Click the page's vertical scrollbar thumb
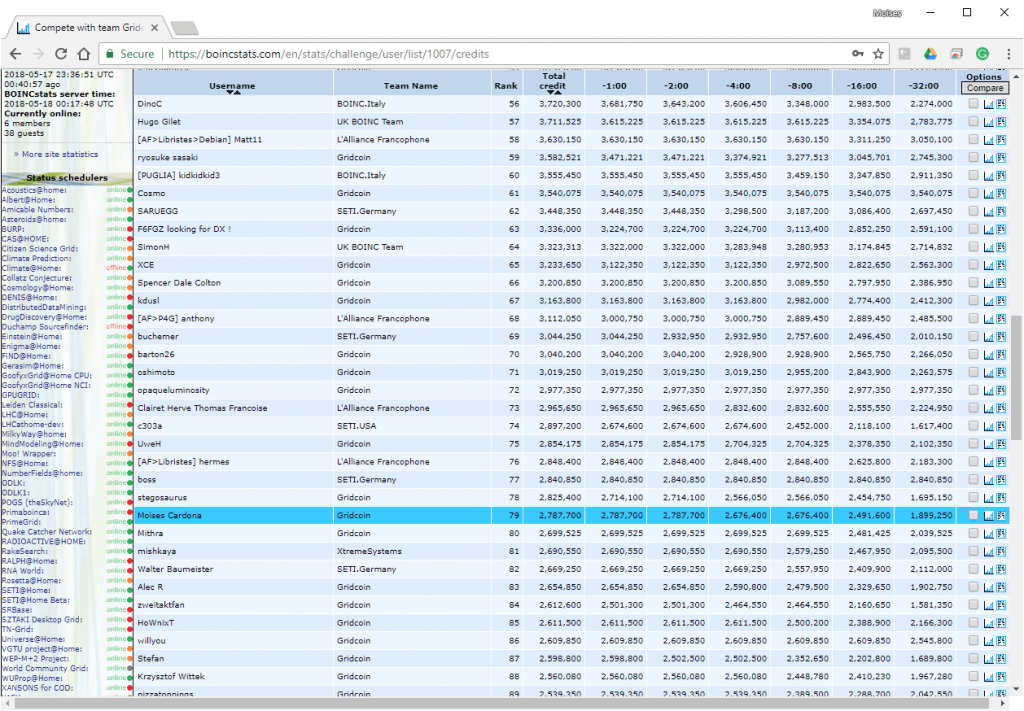This screenshot has width=1024, height=711. tap(1016, 377)
